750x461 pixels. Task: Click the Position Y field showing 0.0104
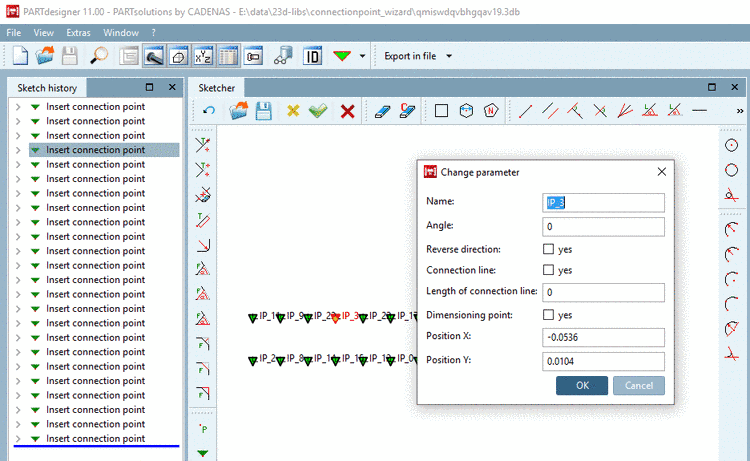[x=603, y=362]
